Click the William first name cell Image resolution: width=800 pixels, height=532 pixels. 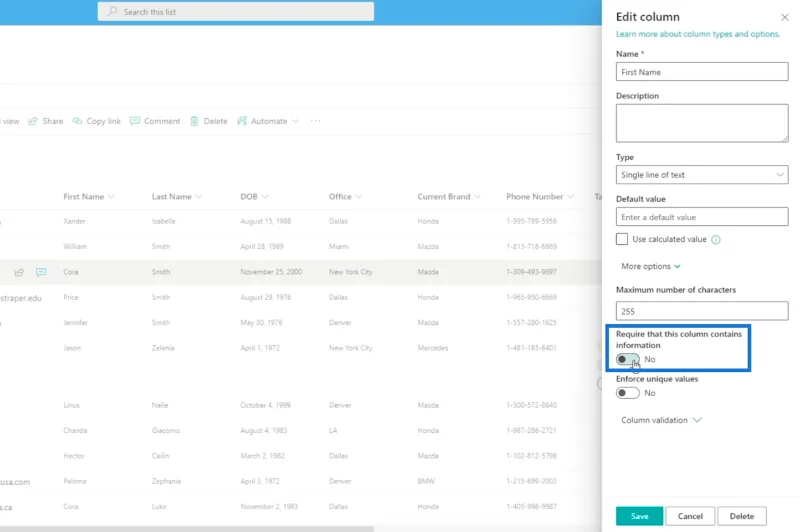click(75, 246)
